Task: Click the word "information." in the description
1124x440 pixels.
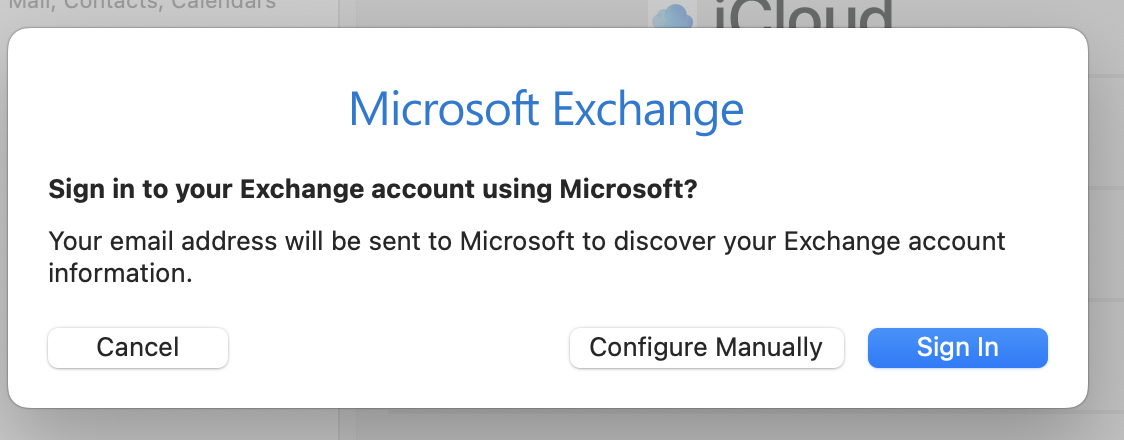Action: click(x=120, y=273)
